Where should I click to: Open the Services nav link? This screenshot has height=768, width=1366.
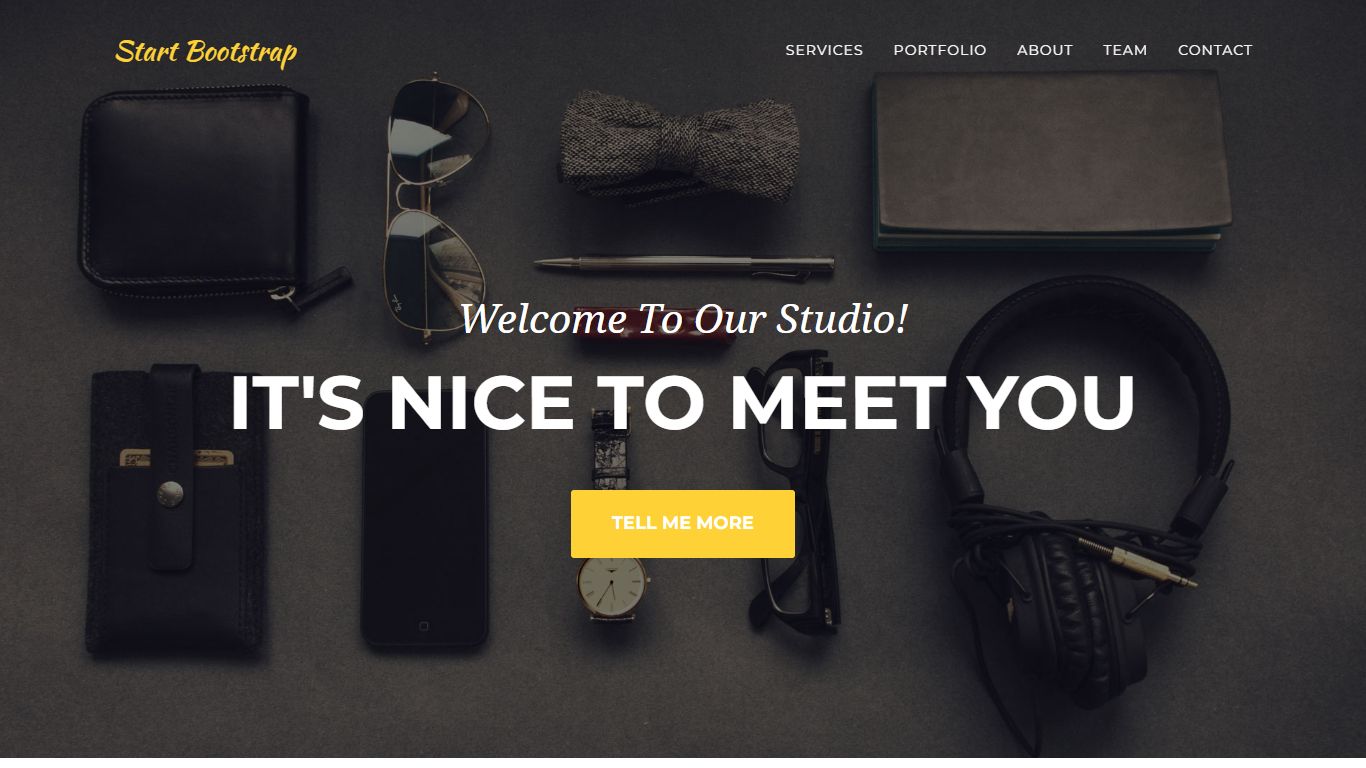pos(824,50)
